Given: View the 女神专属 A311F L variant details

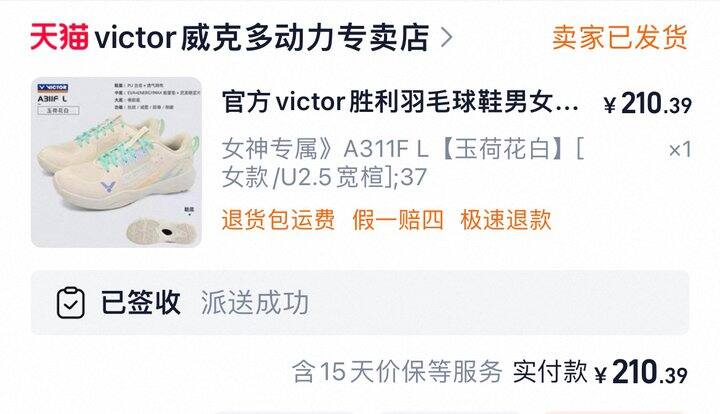Looking at the screenshot, I should pos(403,149).
